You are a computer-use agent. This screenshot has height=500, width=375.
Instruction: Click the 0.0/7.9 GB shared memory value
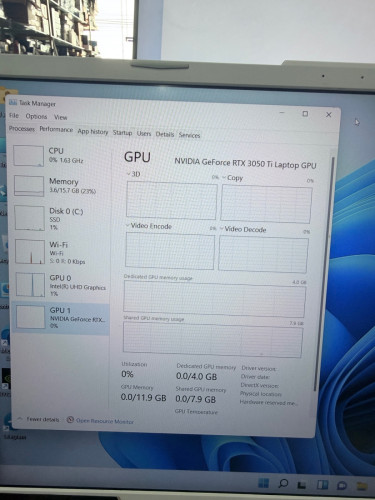(196, 399)
